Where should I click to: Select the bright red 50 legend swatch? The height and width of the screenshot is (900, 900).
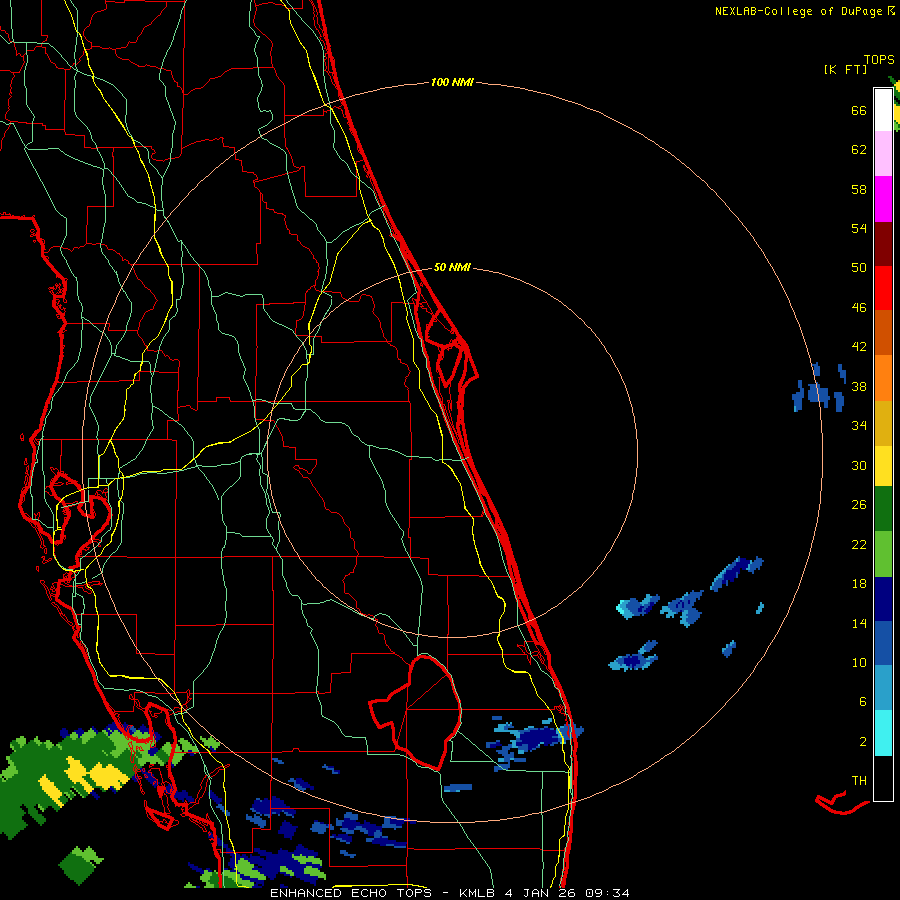[883, 288]
